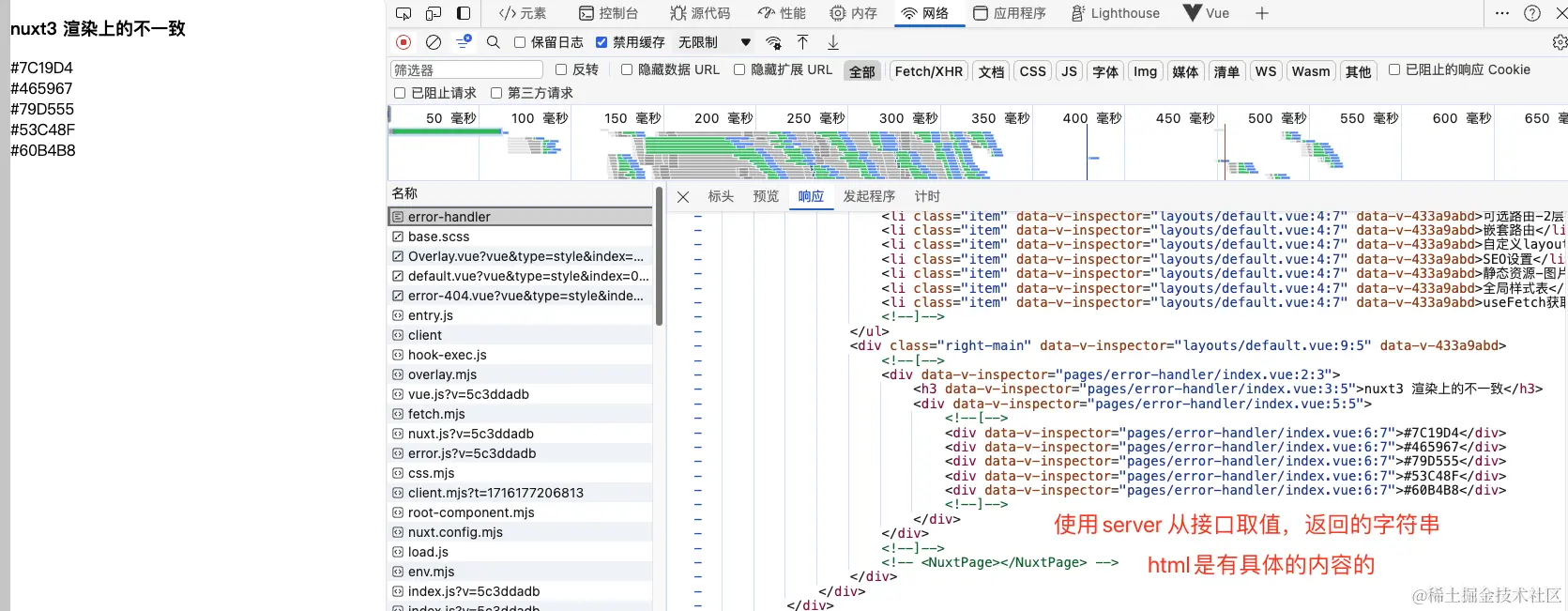The width and height of the screenshot is (1568, 611).
Task: Click the request list vertical scrollbar
Action: coord(659,255)
